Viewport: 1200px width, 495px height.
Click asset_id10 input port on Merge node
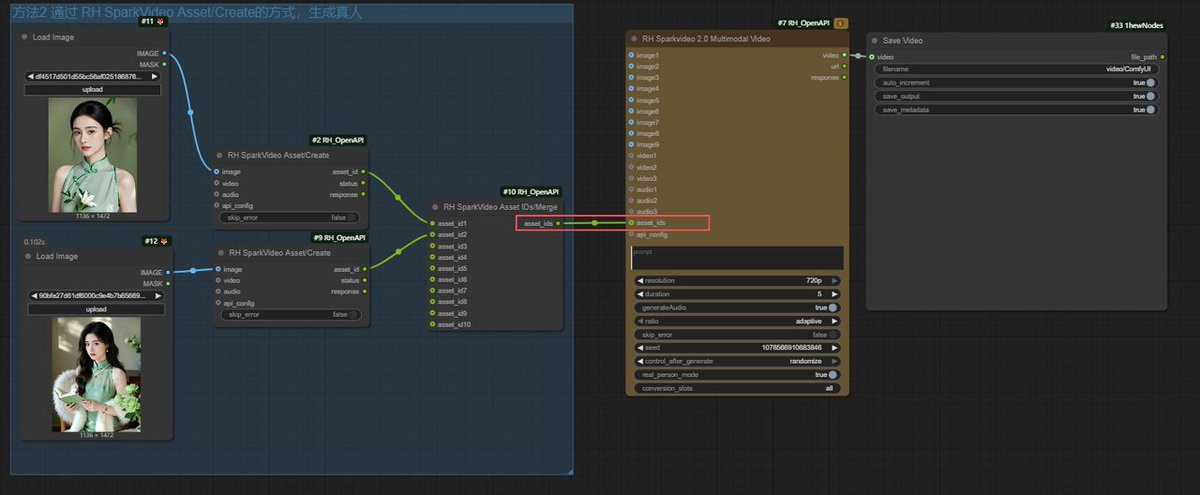pyautogui.click(x=430, y=324)
